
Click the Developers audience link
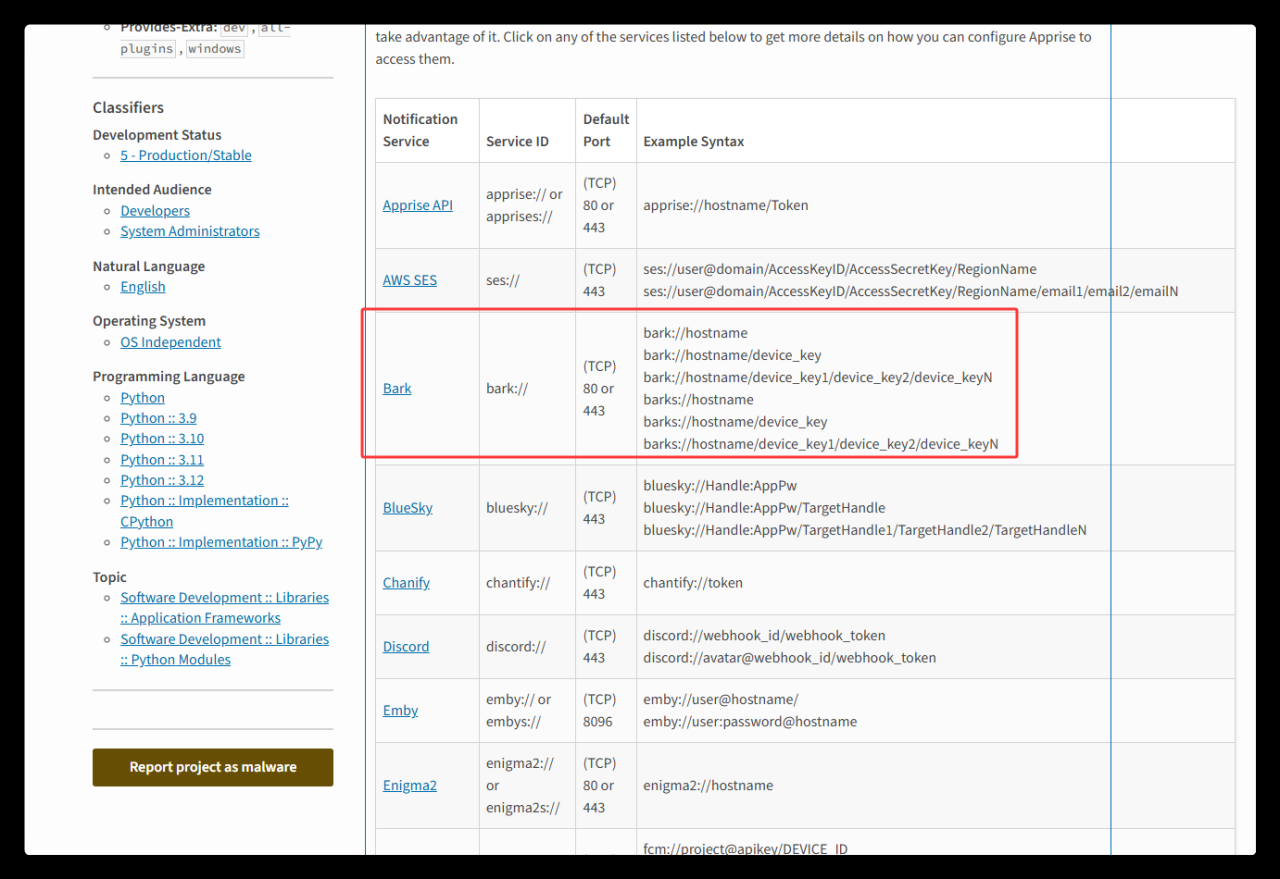point(155,210)
